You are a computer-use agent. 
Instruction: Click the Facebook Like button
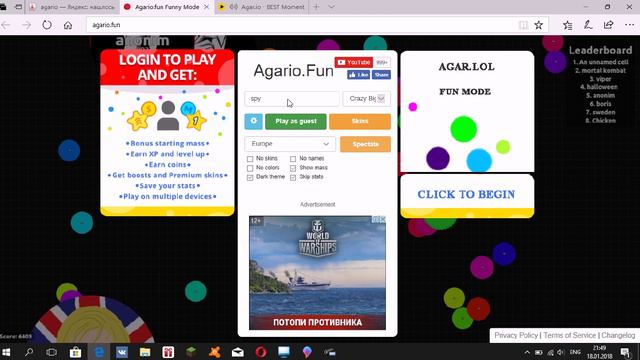tap(358, 75)
